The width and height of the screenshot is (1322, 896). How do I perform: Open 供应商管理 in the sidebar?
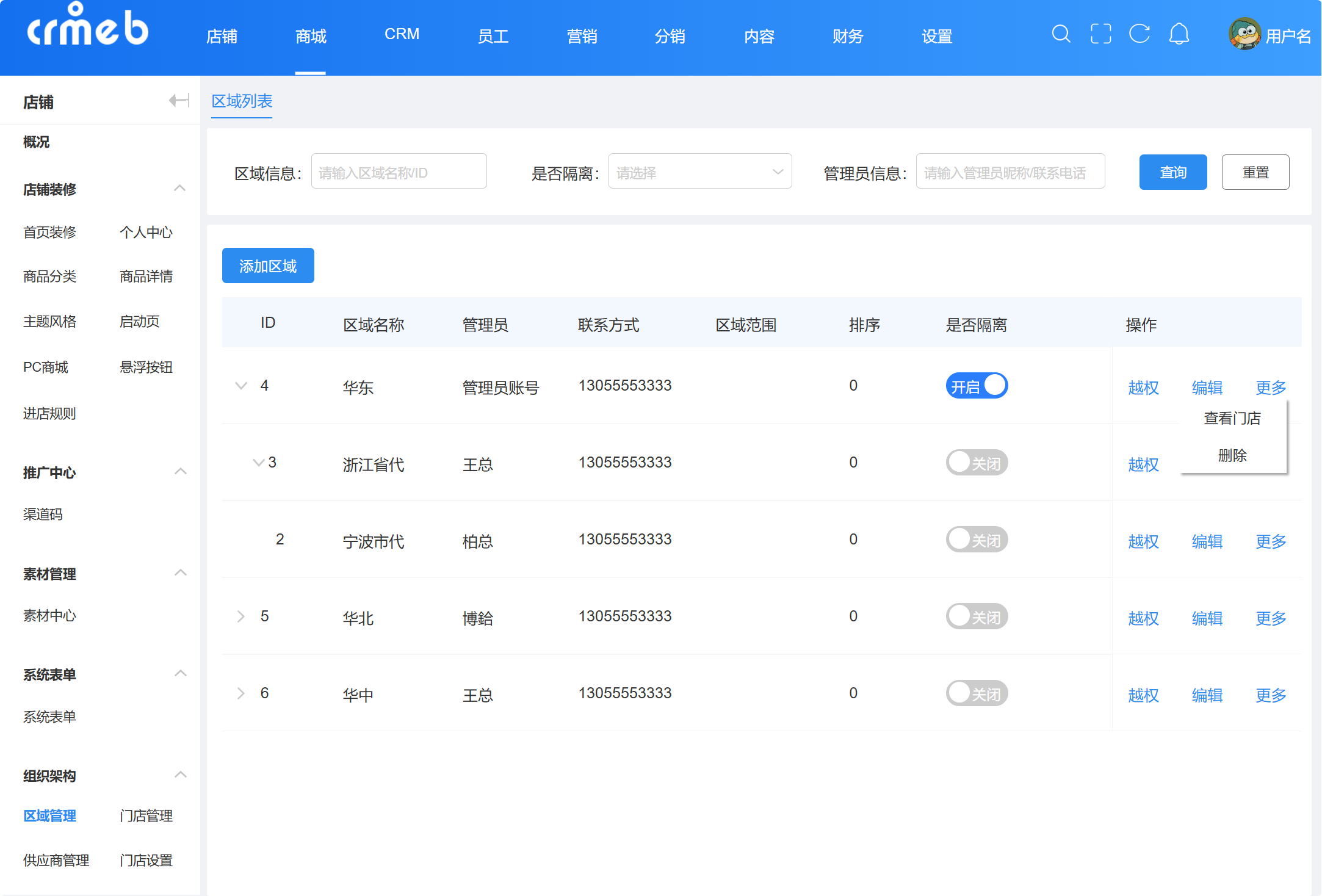(56, 860)
